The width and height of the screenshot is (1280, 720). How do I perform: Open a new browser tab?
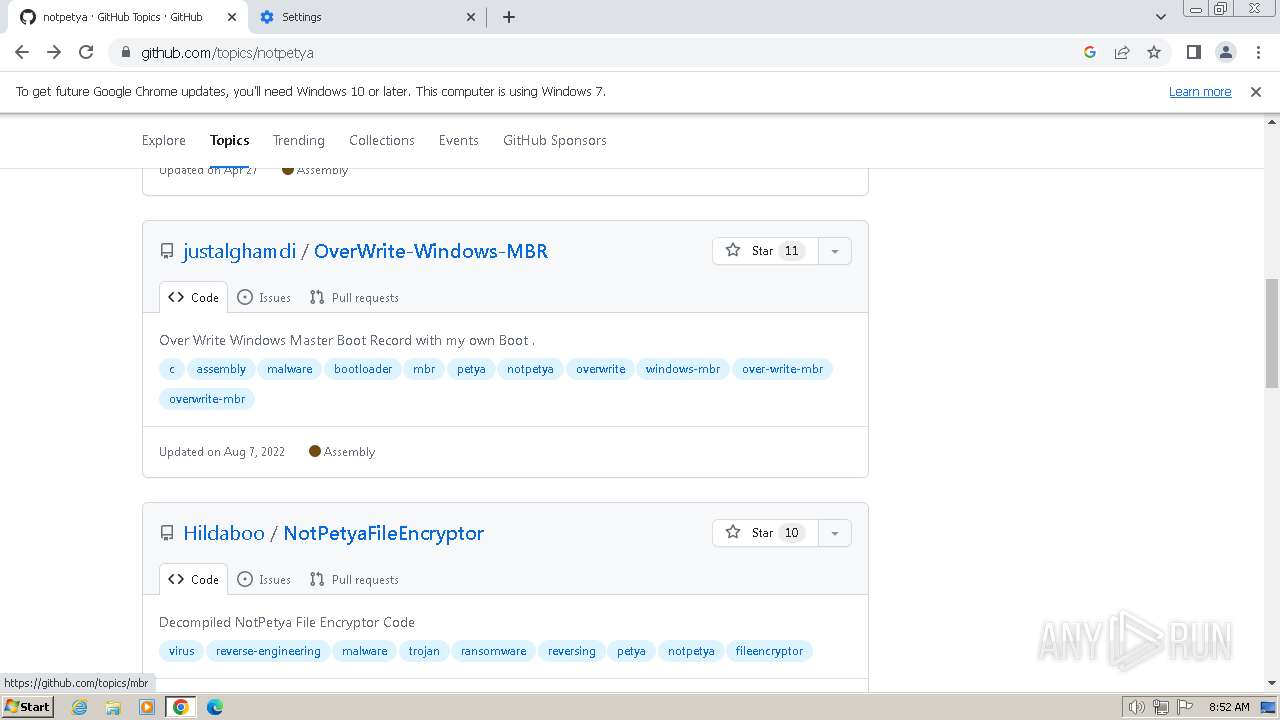coord(508,17)
